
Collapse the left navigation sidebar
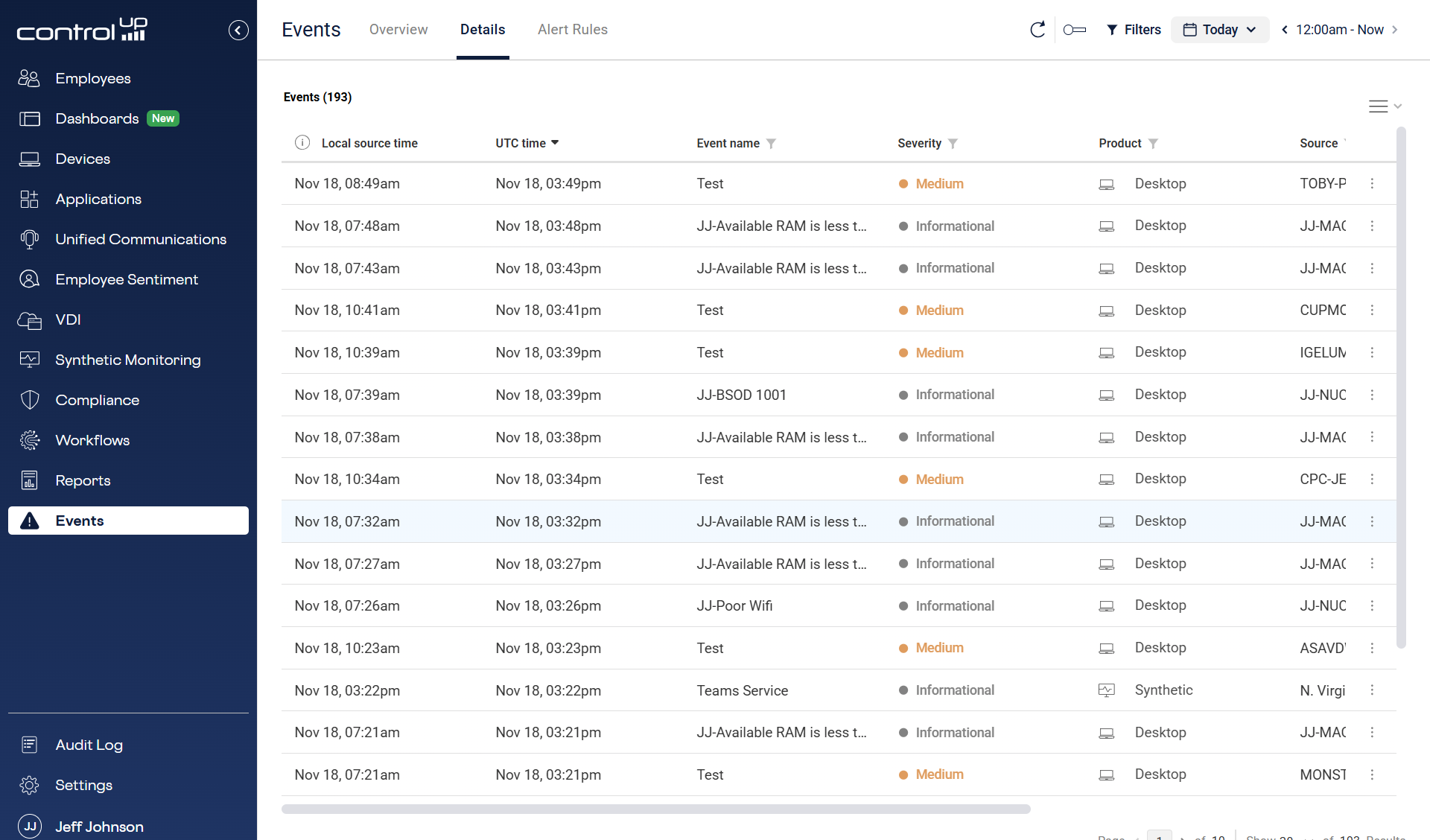238,30
